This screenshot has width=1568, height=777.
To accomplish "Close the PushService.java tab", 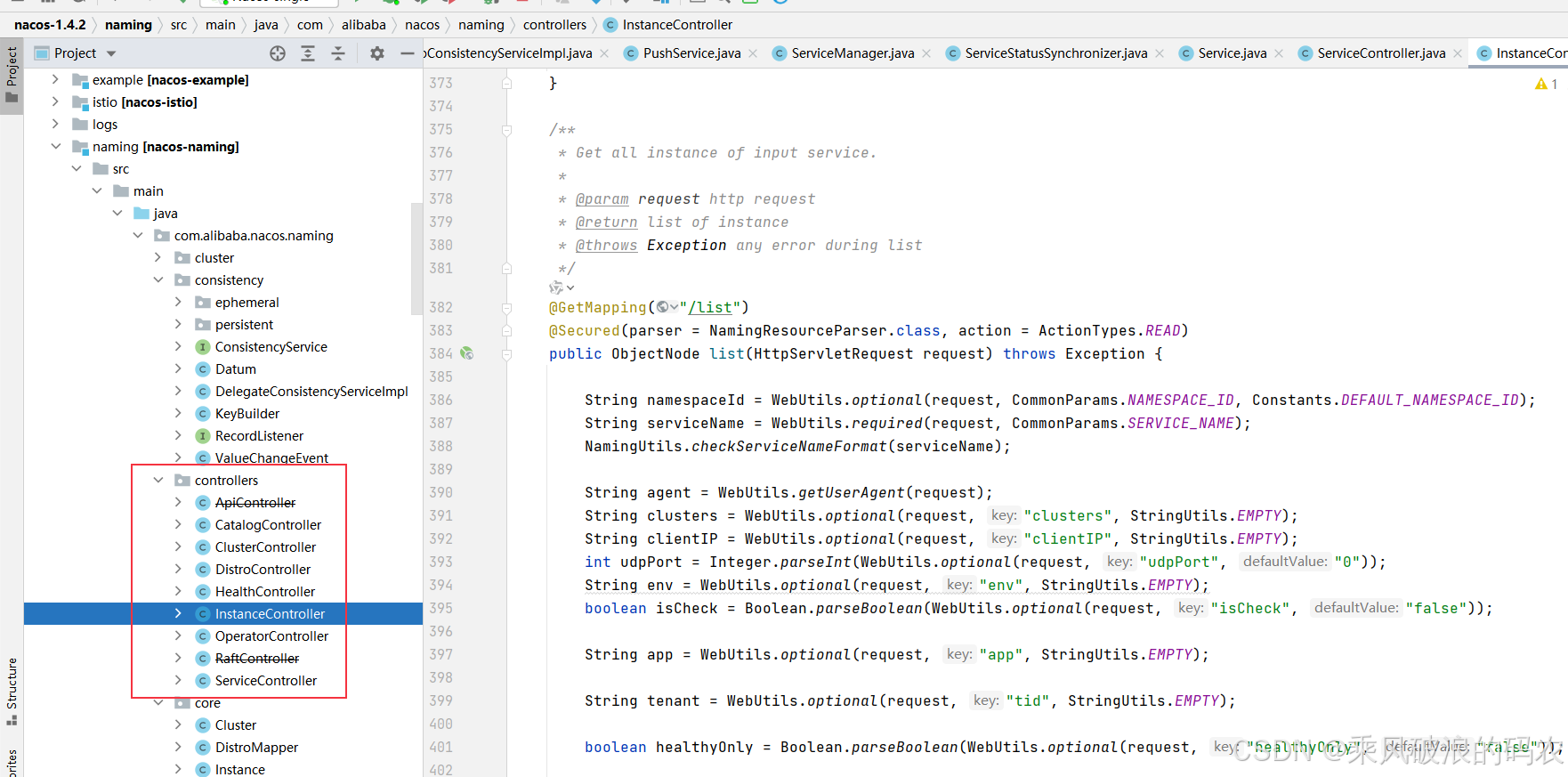I will coord(753,53).
